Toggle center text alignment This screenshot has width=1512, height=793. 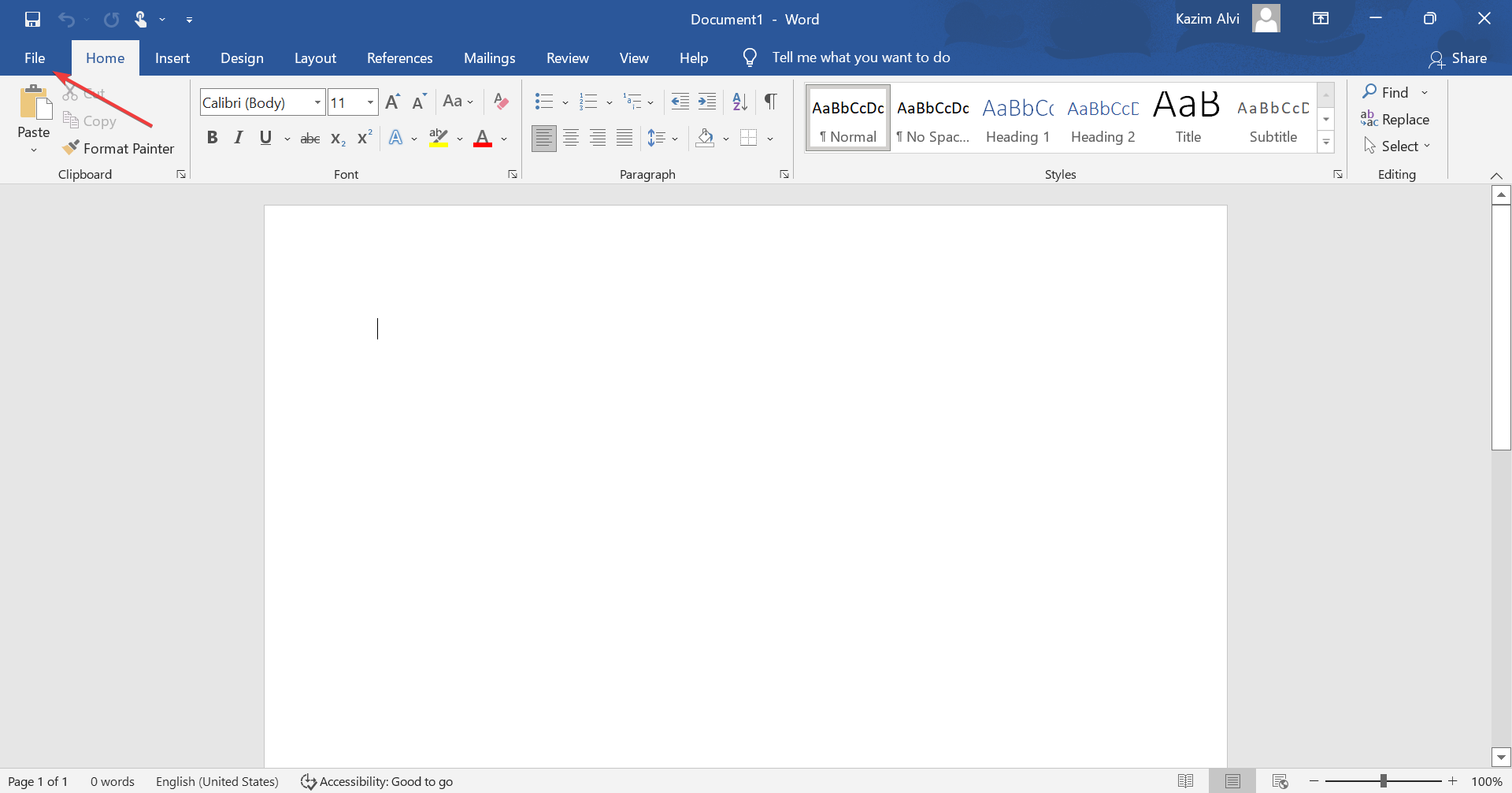pyautogui.click(x=571, y=138)
